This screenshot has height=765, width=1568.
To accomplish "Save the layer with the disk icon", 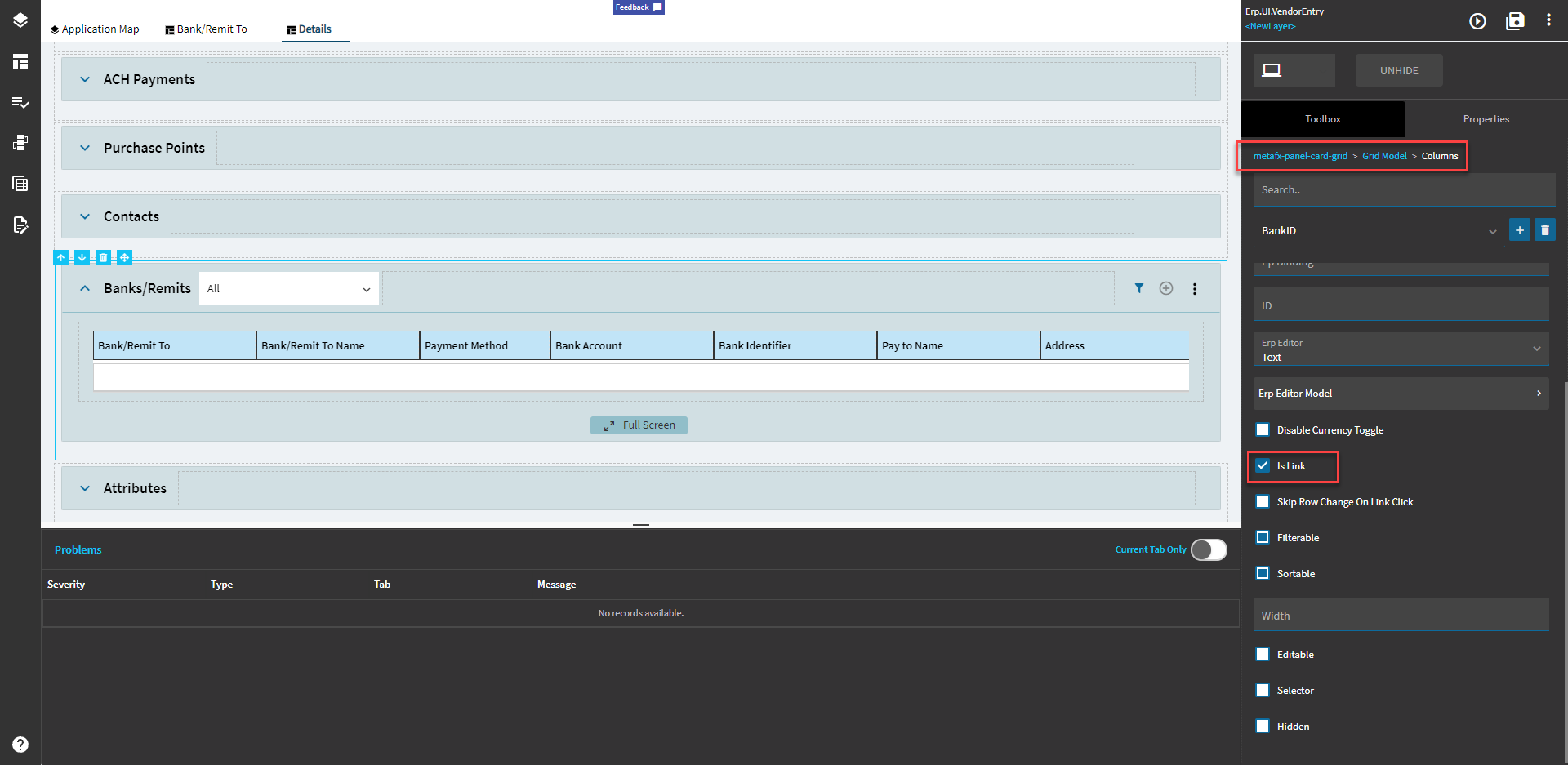I will (x=1515, y=21).
